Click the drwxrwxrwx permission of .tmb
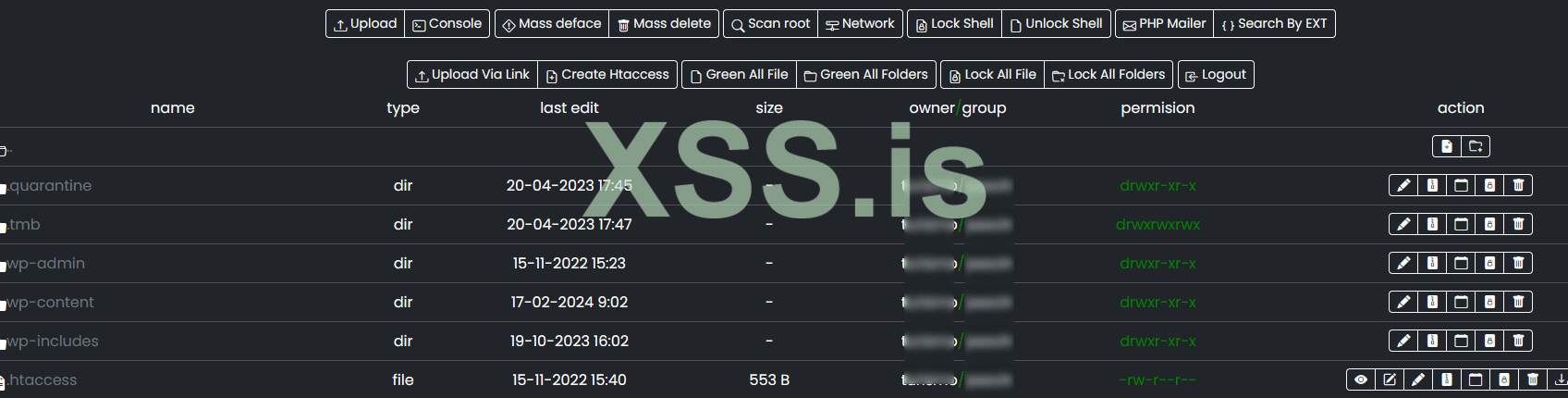 point(1158,225)
